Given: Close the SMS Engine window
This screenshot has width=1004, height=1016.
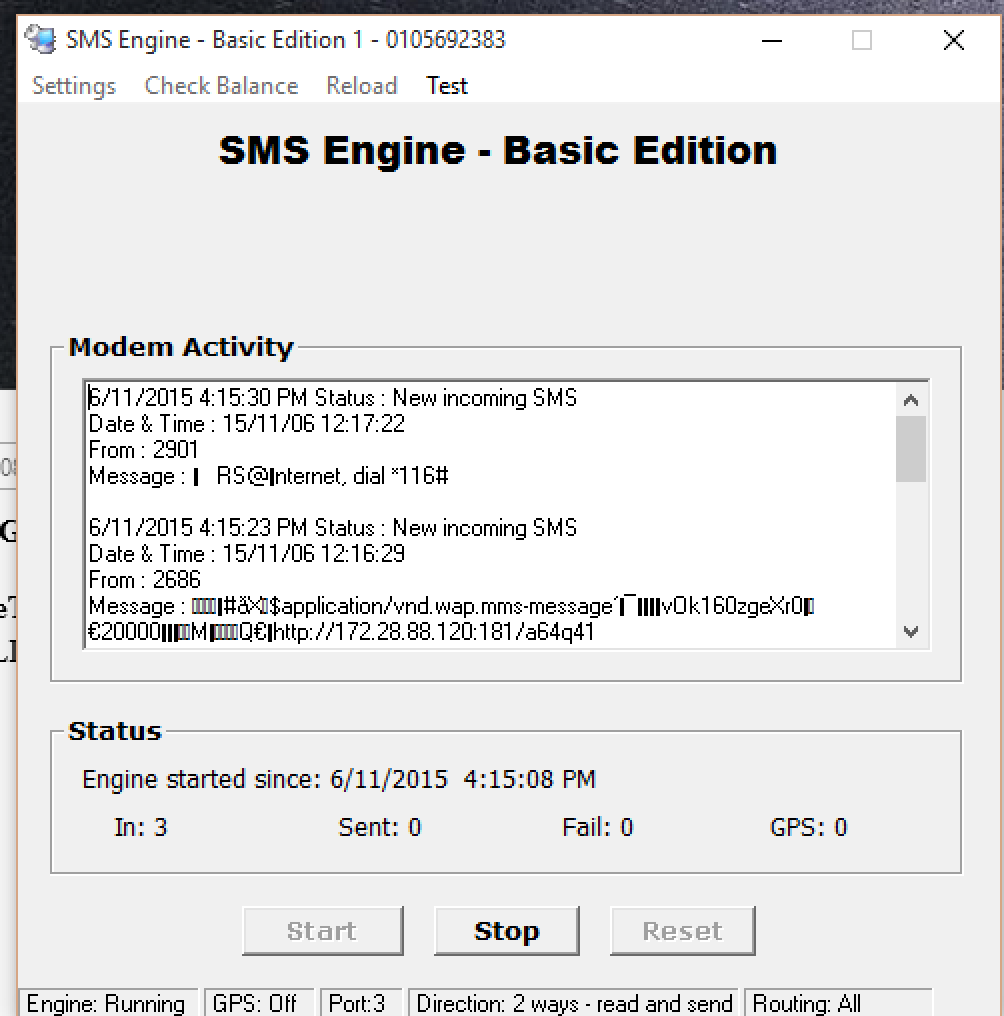Looking at the screenshot, I should click(x=953, y=40).
